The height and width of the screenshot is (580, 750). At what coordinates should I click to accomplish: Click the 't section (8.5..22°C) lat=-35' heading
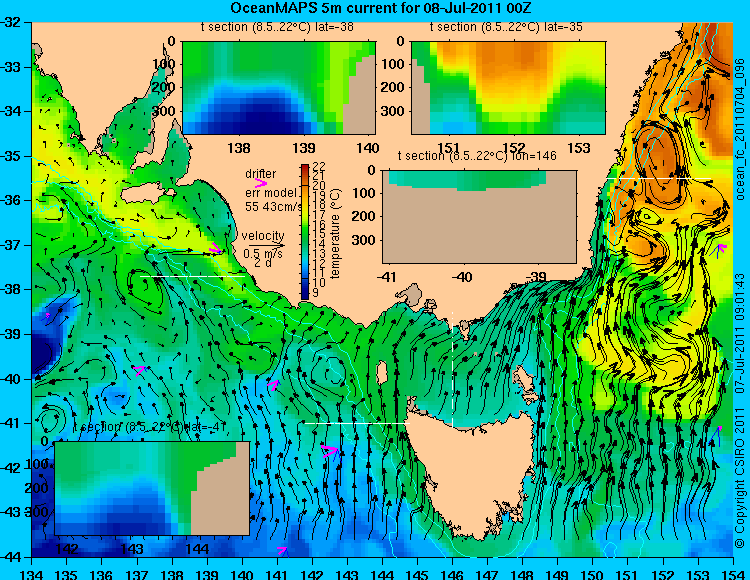point(506,27)
